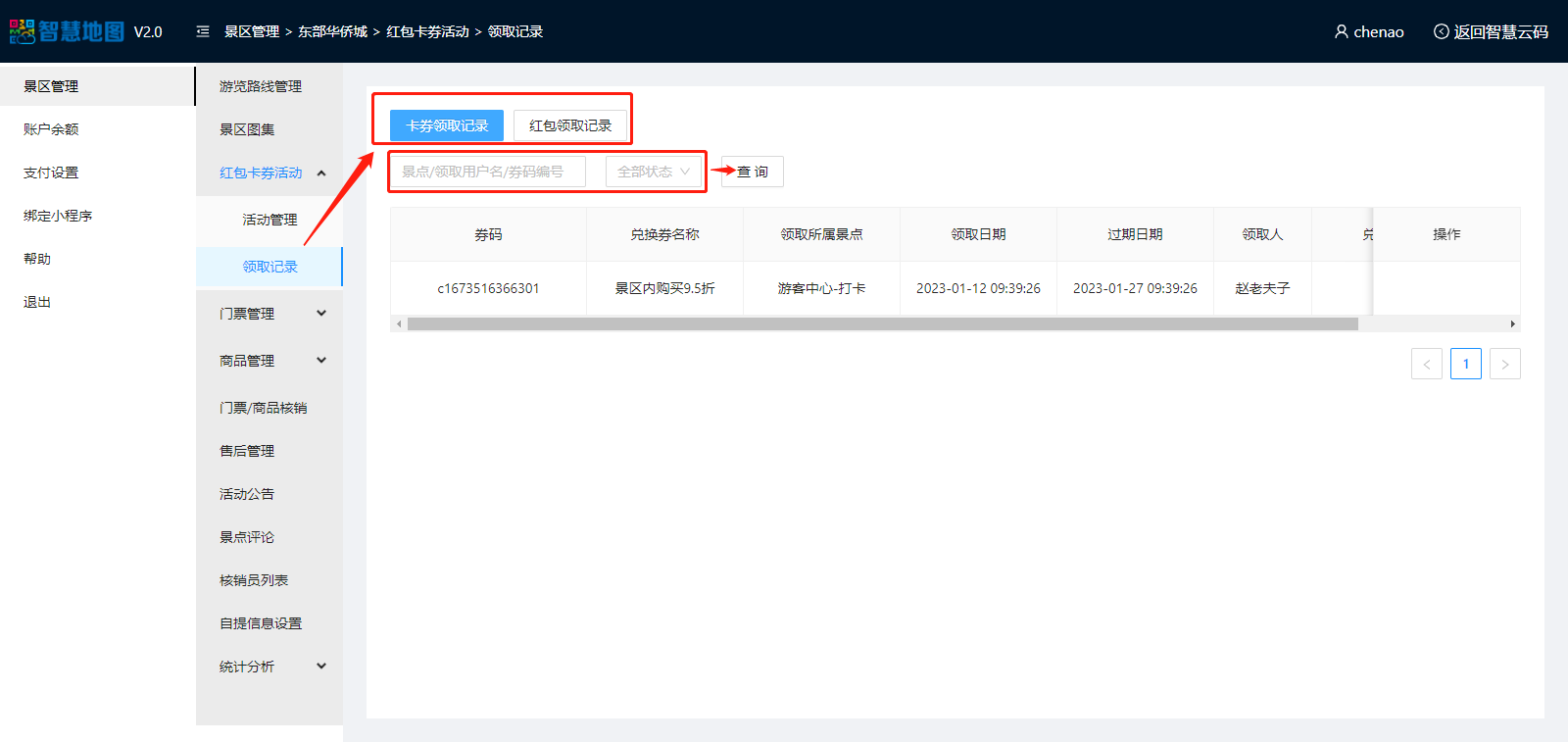This screenshot has width=1568, height=742.
Task: Collapse the 红包卡券活动 submenu
Action: 321,173
